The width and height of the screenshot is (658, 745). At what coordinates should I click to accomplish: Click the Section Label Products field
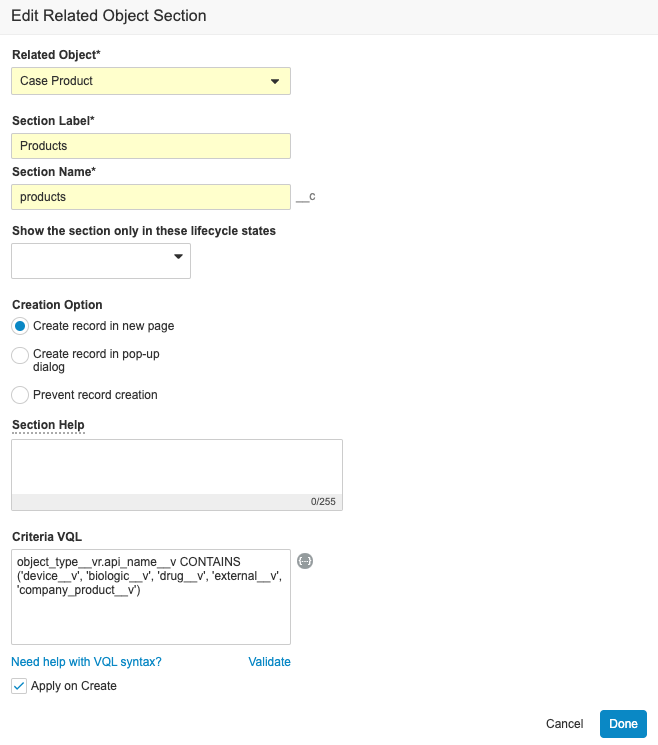151,146
